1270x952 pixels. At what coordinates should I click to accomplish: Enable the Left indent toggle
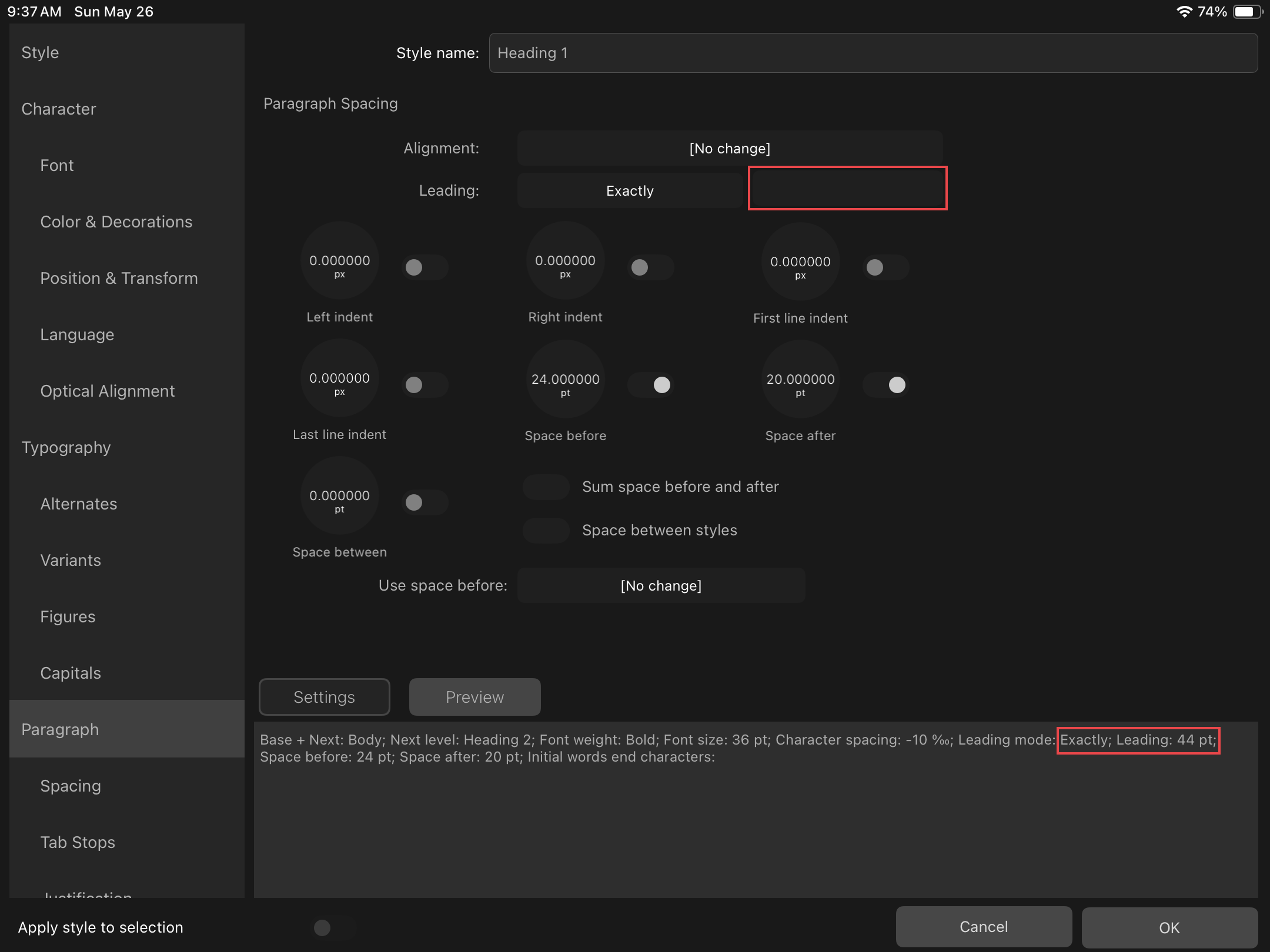(425, 268)
